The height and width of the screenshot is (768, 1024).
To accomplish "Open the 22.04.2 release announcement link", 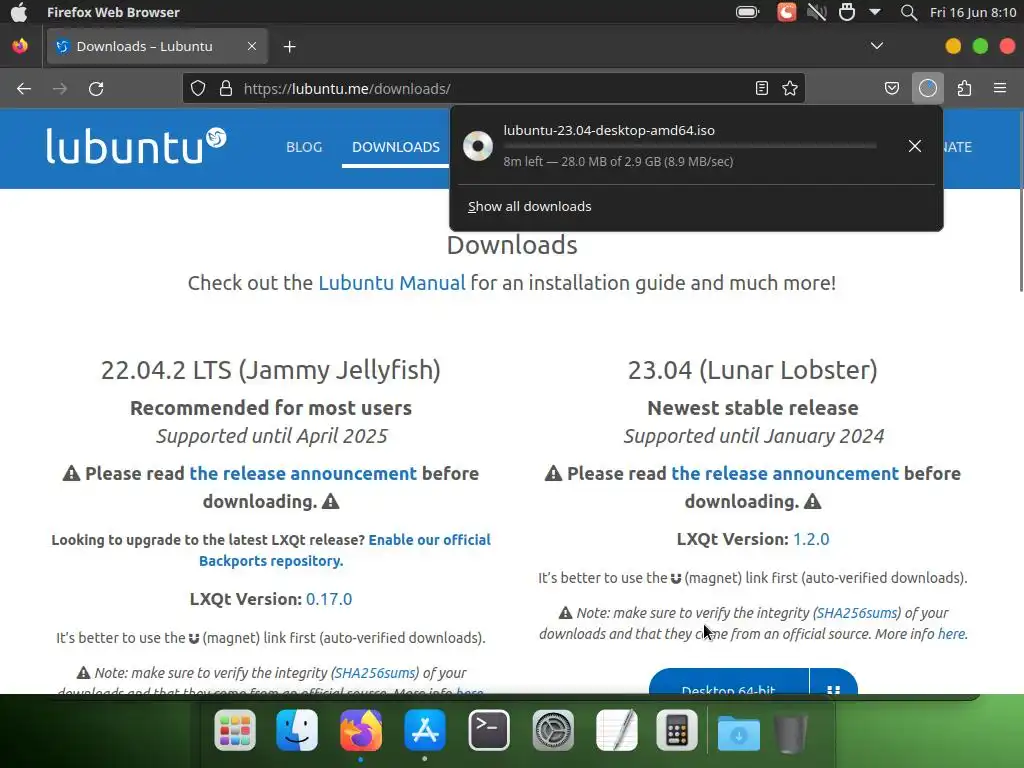I will coord(303,473).
